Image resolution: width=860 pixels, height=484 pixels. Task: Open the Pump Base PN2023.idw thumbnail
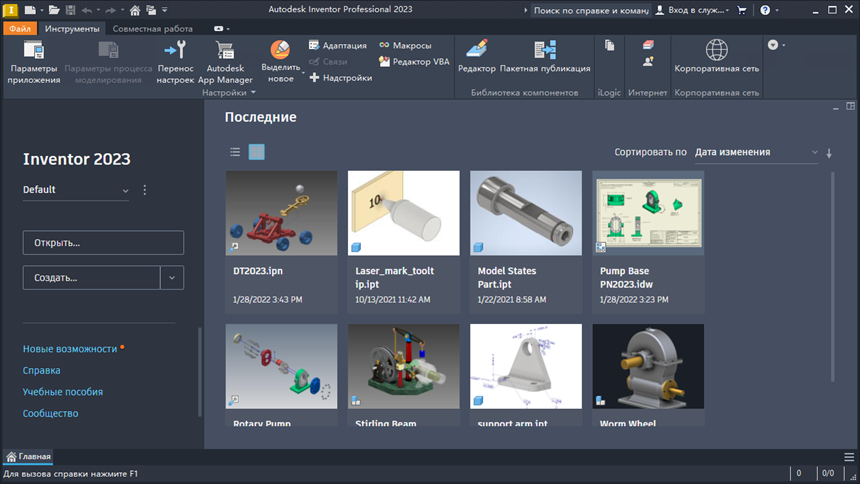(x=648, y=213)
